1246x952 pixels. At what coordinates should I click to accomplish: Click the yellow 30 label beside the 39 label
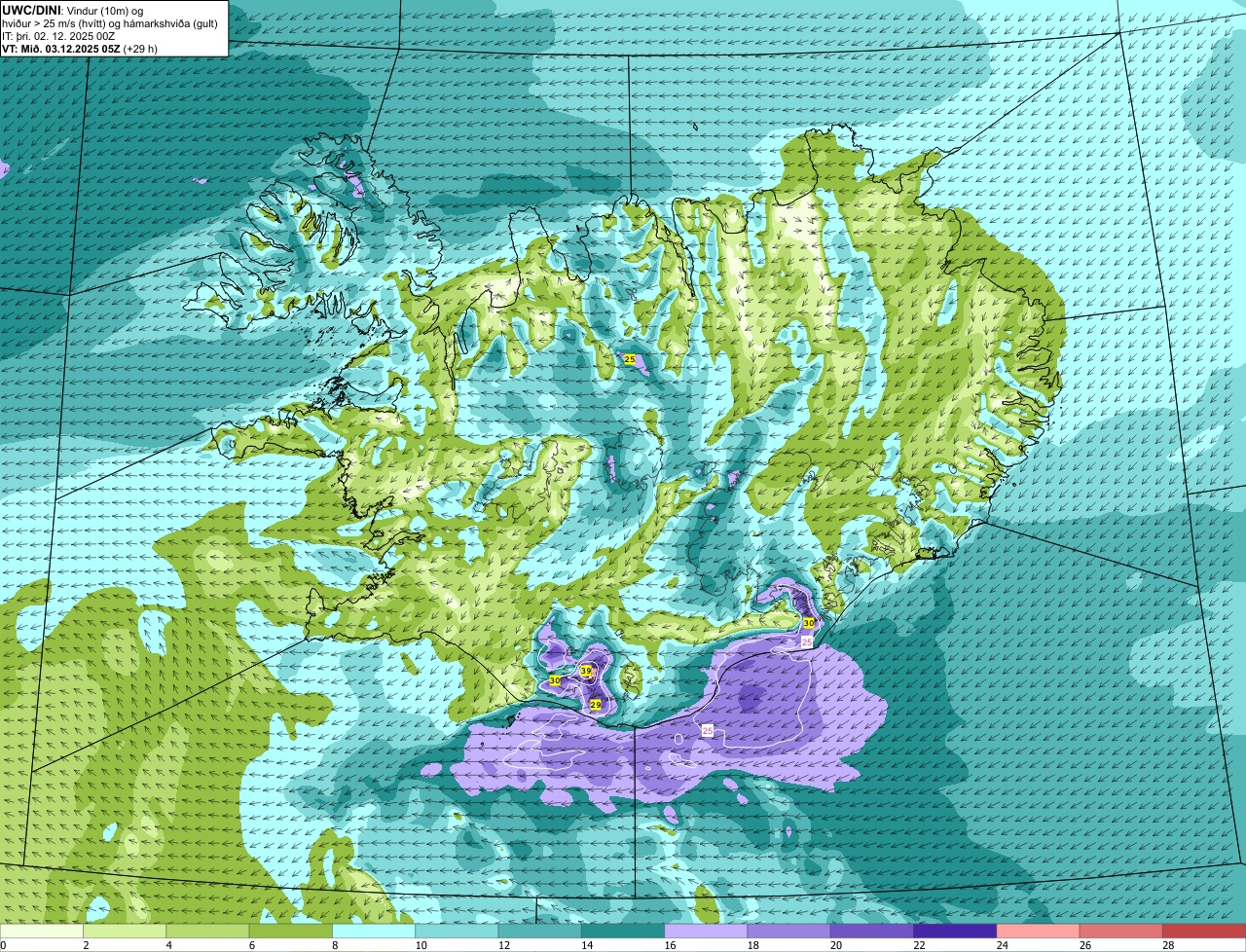554,680
